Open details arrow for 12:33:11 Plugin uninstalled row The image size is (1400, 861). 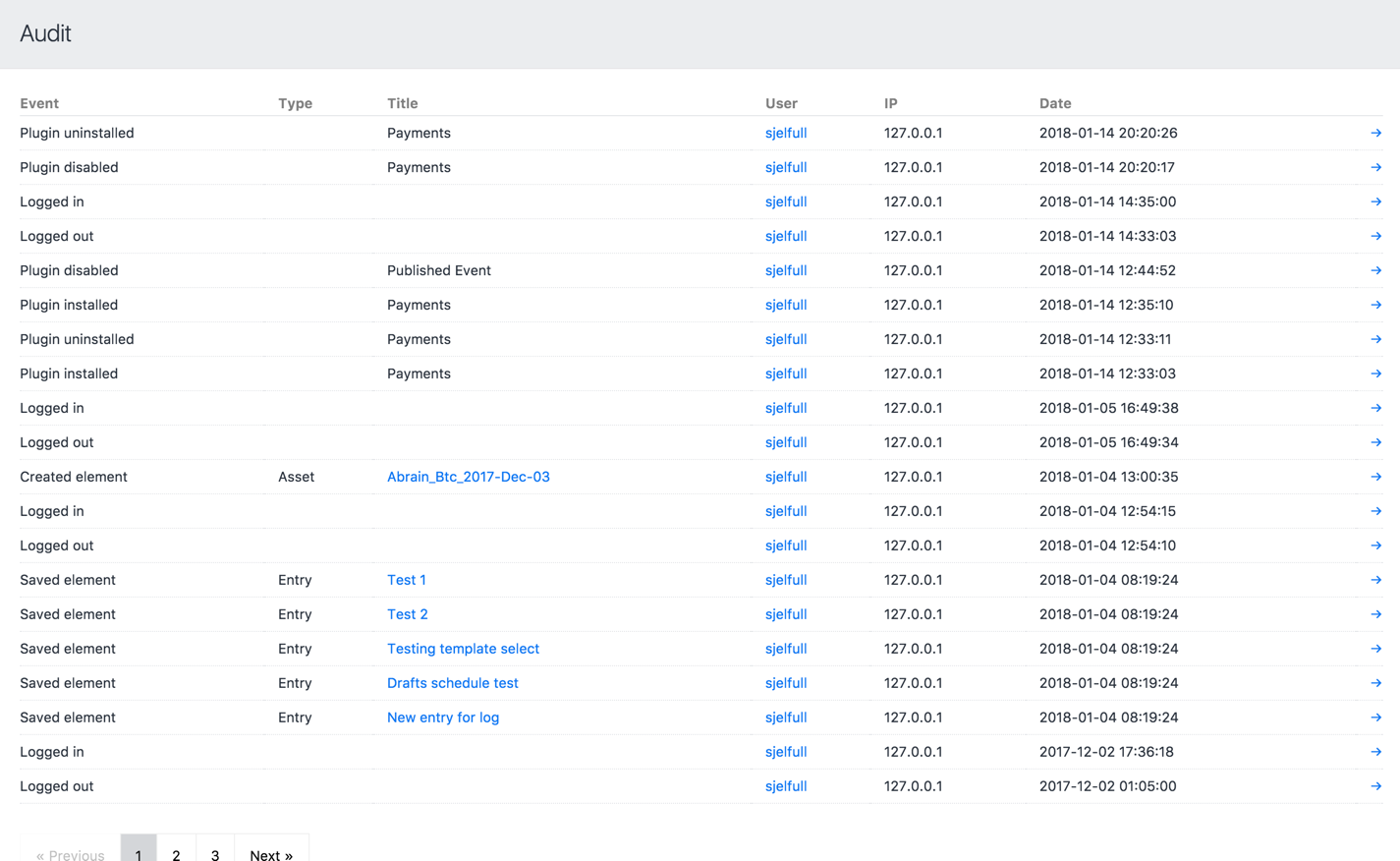pos(1375,339)
